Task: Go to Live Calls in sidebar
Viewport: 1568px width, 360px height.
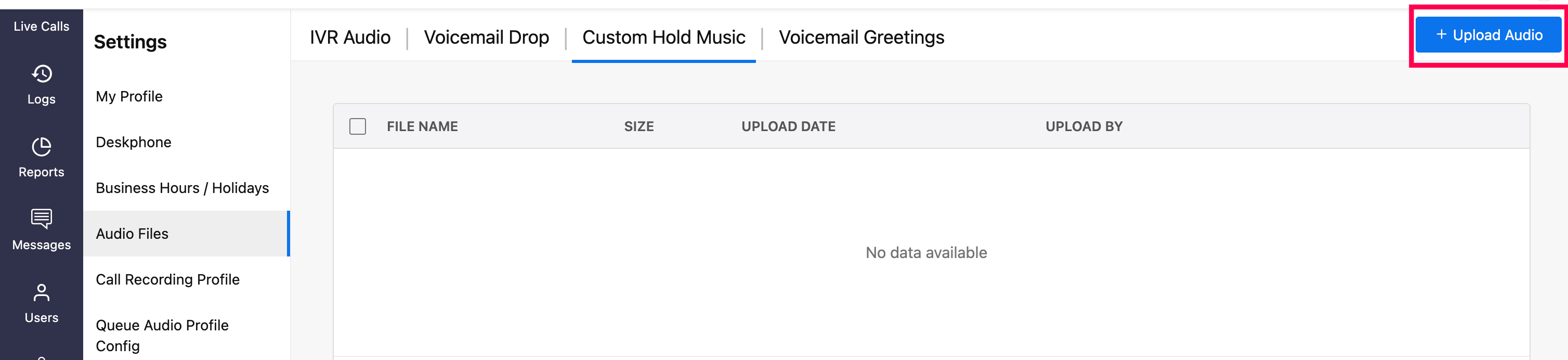Action: [x=42, y=26]
